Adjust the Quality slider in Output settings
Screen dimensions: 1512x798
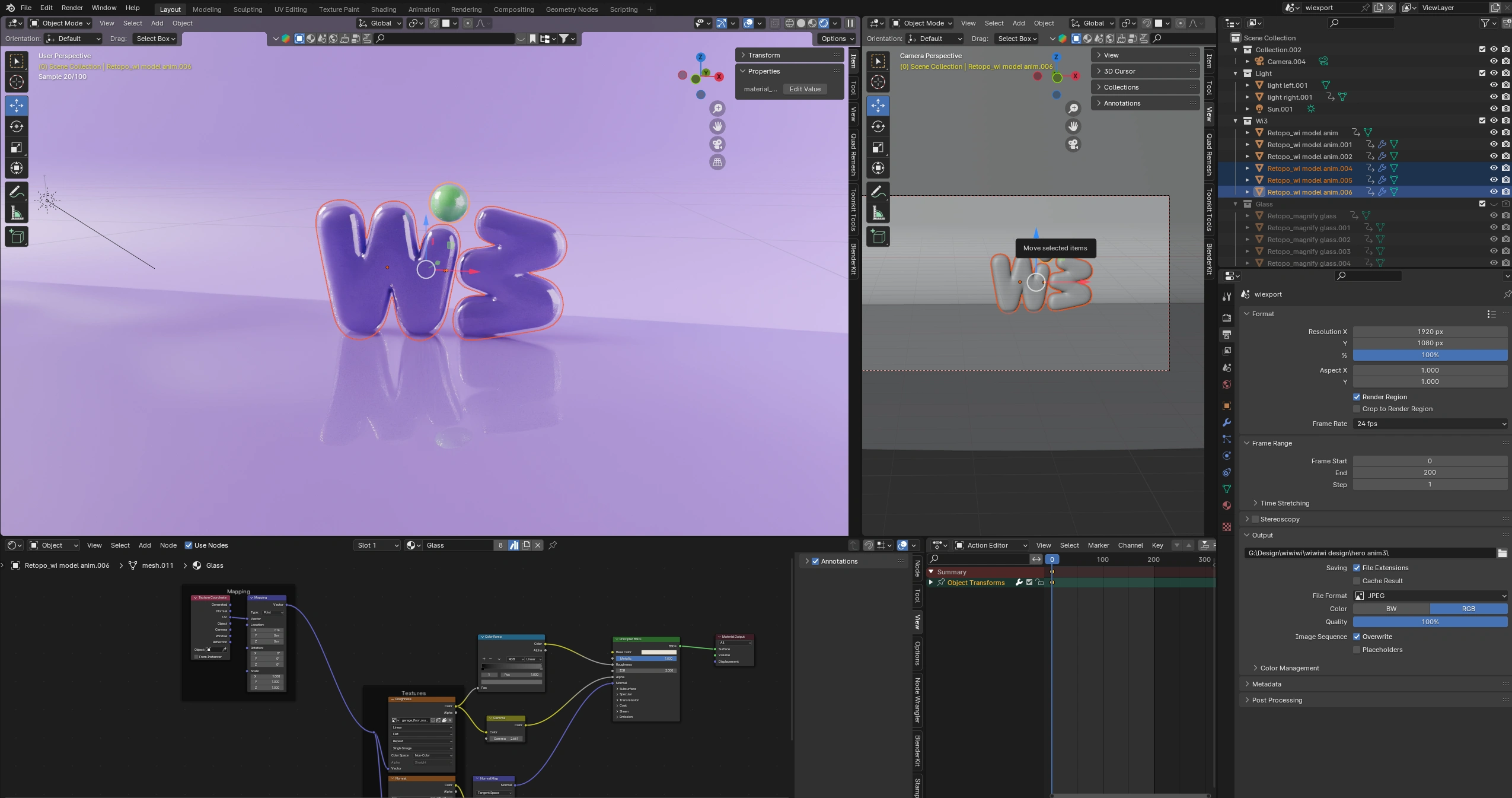coord(1429,622)
